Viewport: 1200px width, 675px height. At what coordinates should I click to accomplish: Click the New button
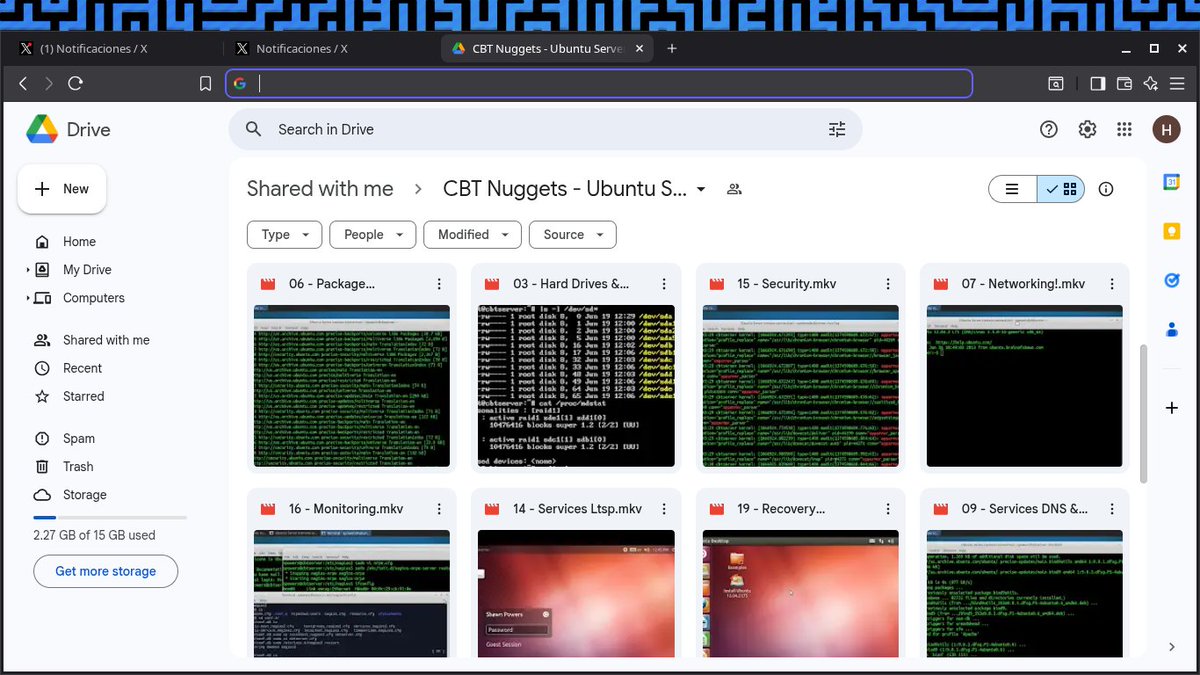62,189
